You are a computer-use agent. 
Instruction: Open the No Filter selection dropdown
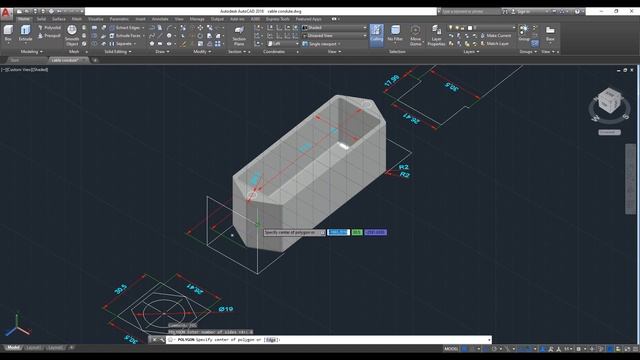(x=395, y=34)
